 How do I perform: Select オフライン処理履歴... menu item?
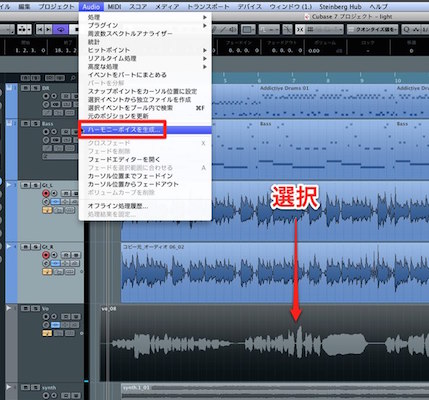tap(145, 206)
